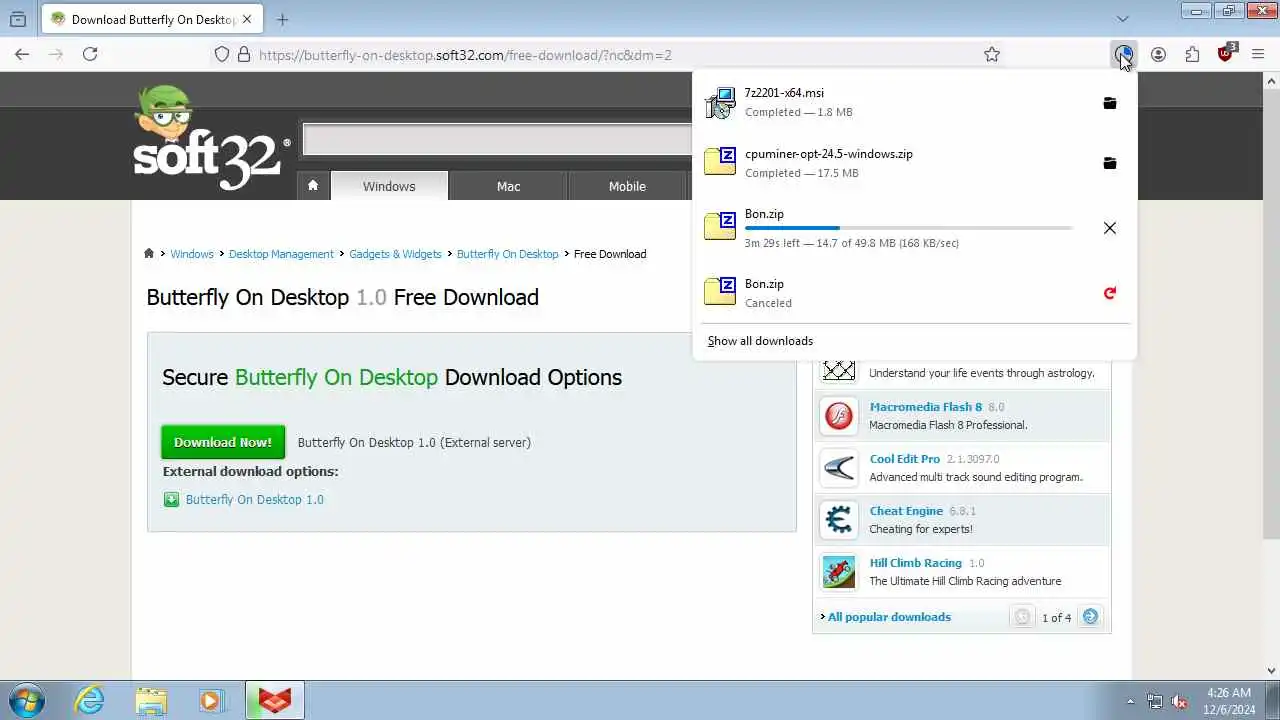The image size is (1280, 720).
Task: Click the Bon.zip download progress bar
Action: 908,228
